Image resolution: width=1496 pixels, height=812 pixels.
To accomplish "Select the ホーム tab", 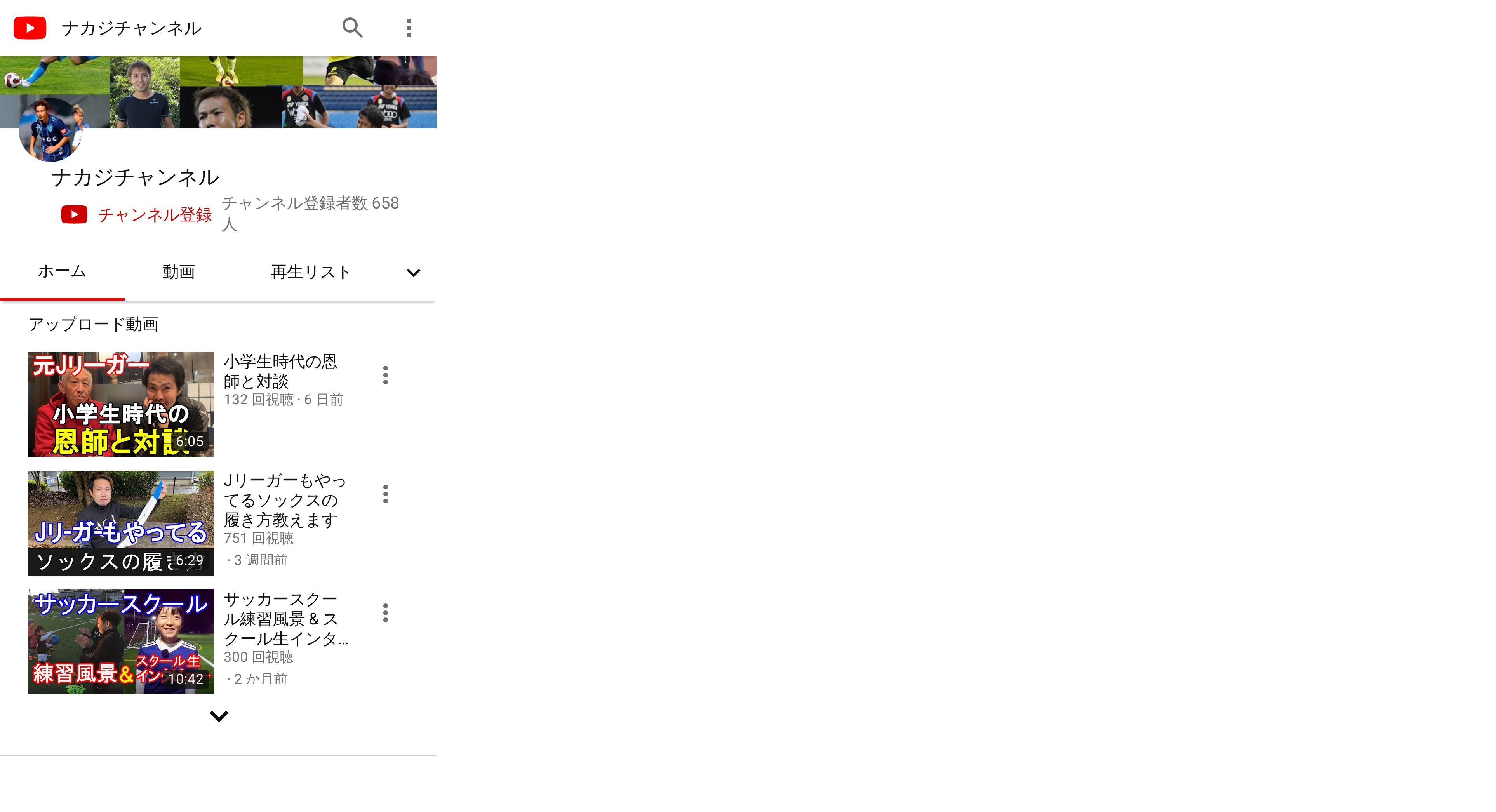I will 62,271.
